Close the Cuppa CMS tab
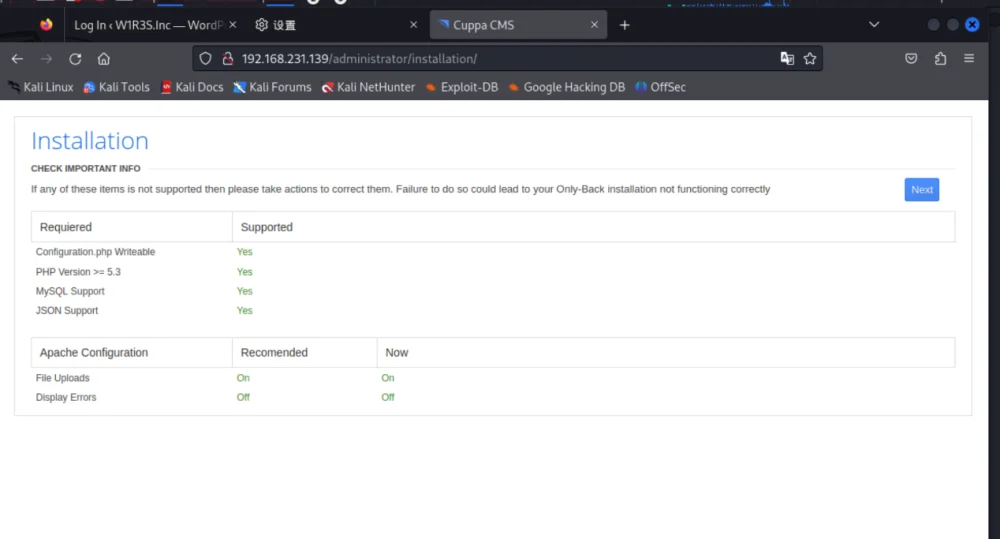This screenshot has width=1000, height=539. click(x=594, y=25)
